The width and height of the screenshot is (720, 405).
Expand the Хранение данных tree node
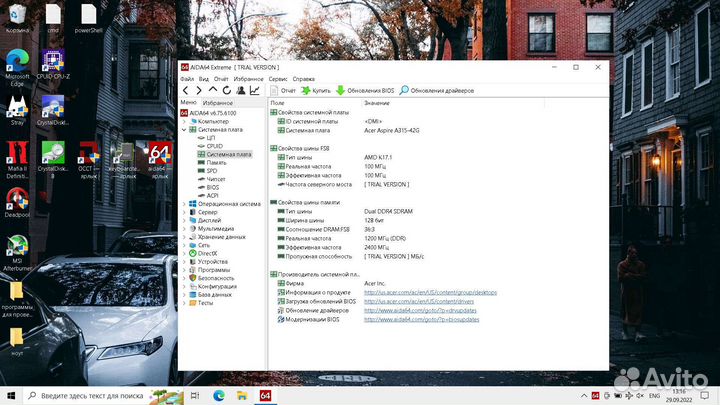(x=185, y=237)
